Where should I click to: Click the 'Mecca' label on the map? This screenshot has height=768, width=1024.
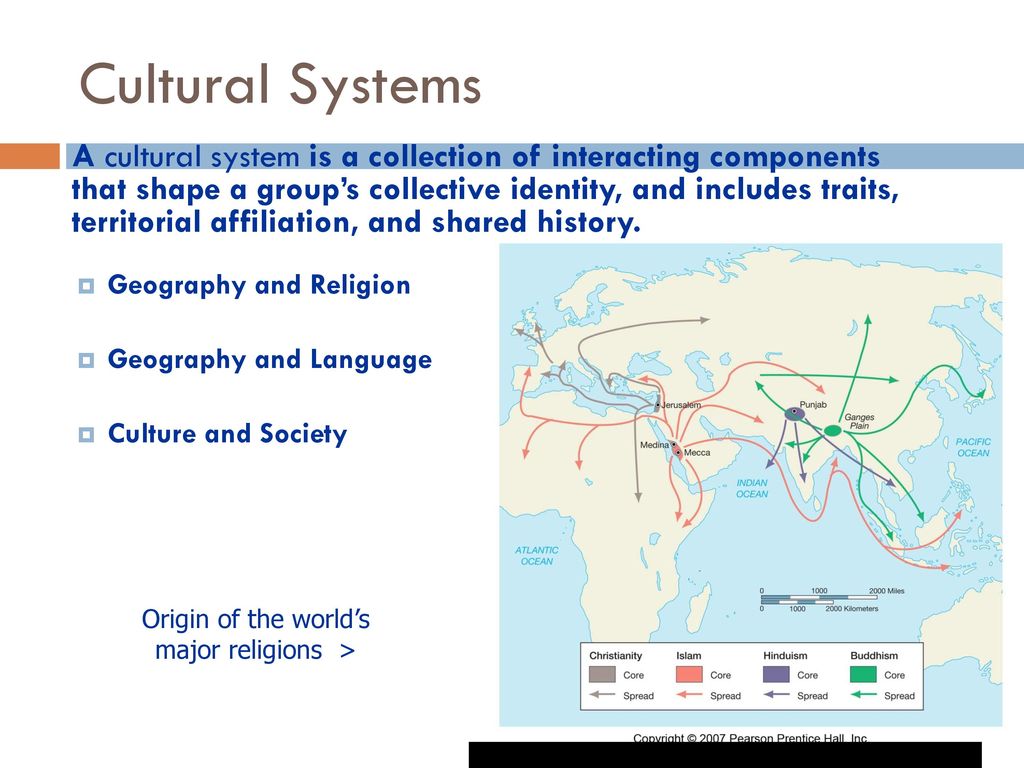(697, 453)
